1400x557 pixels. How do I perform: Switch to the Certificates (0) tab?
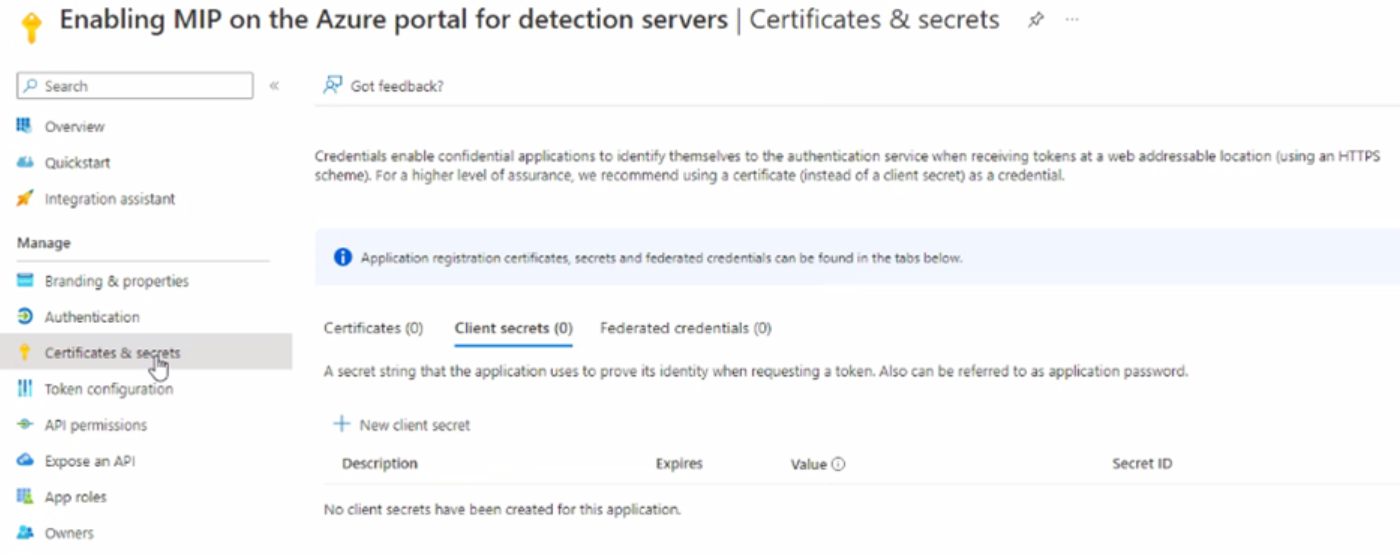click(x=374, y=328)
